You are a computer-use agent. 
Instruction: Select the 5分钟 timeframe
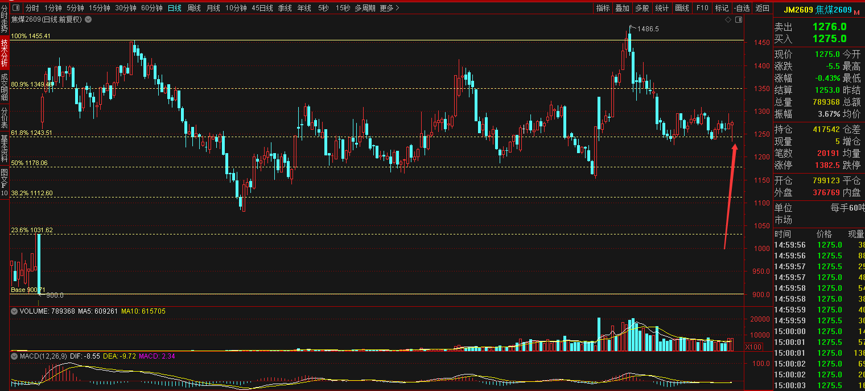[x=75, y=8]
